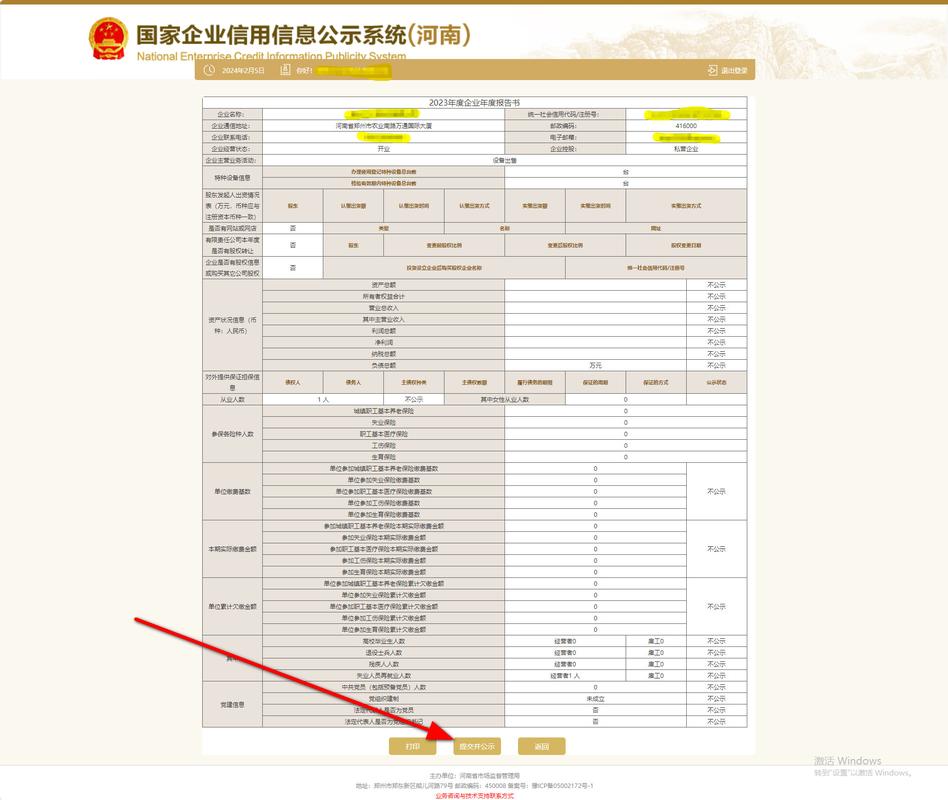The image size is (948, 800).
Task: Click the user icon next to 你好 greeting
Action: 283,70
